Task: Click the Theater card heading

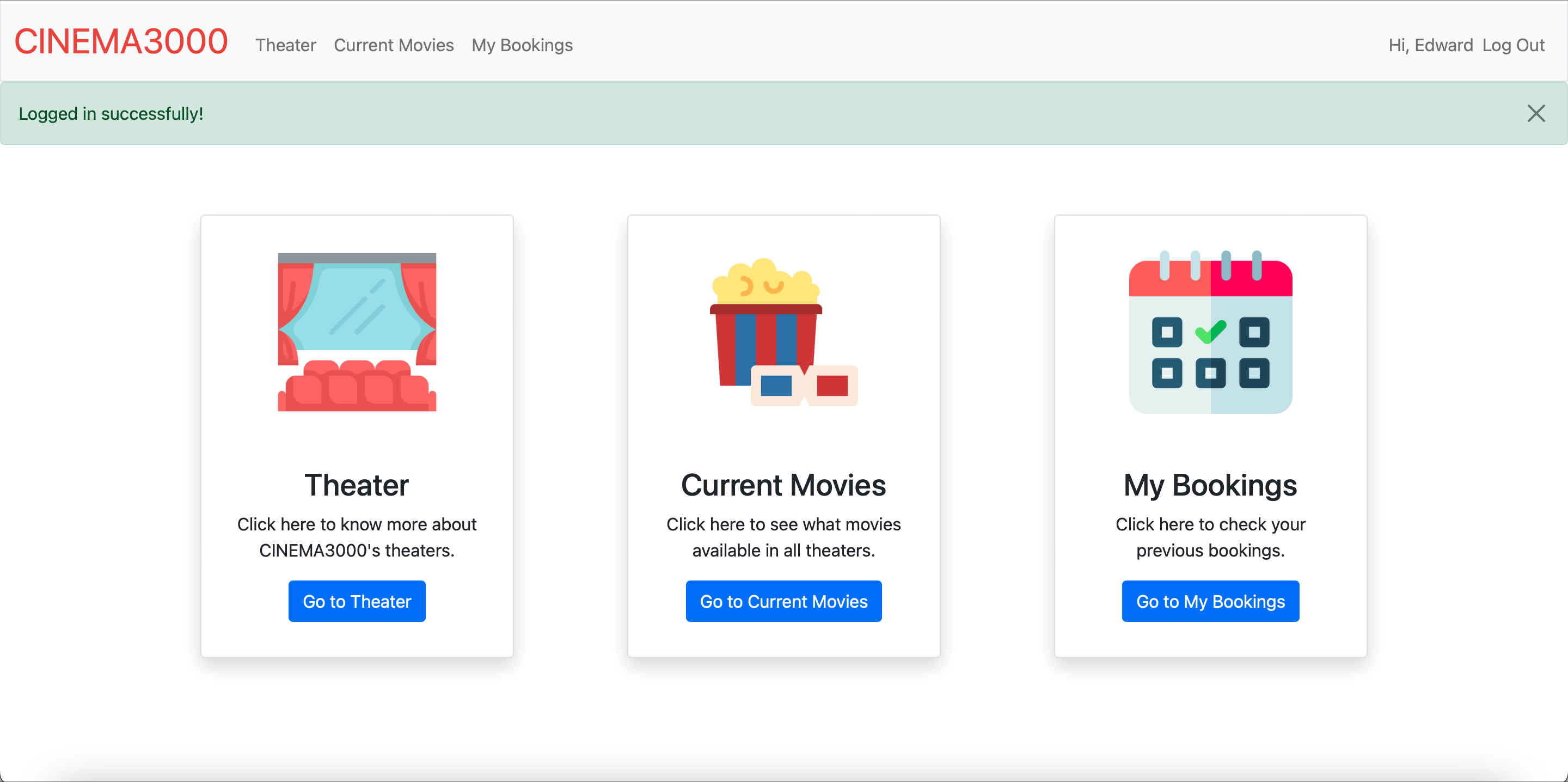Action: [357, 485]
